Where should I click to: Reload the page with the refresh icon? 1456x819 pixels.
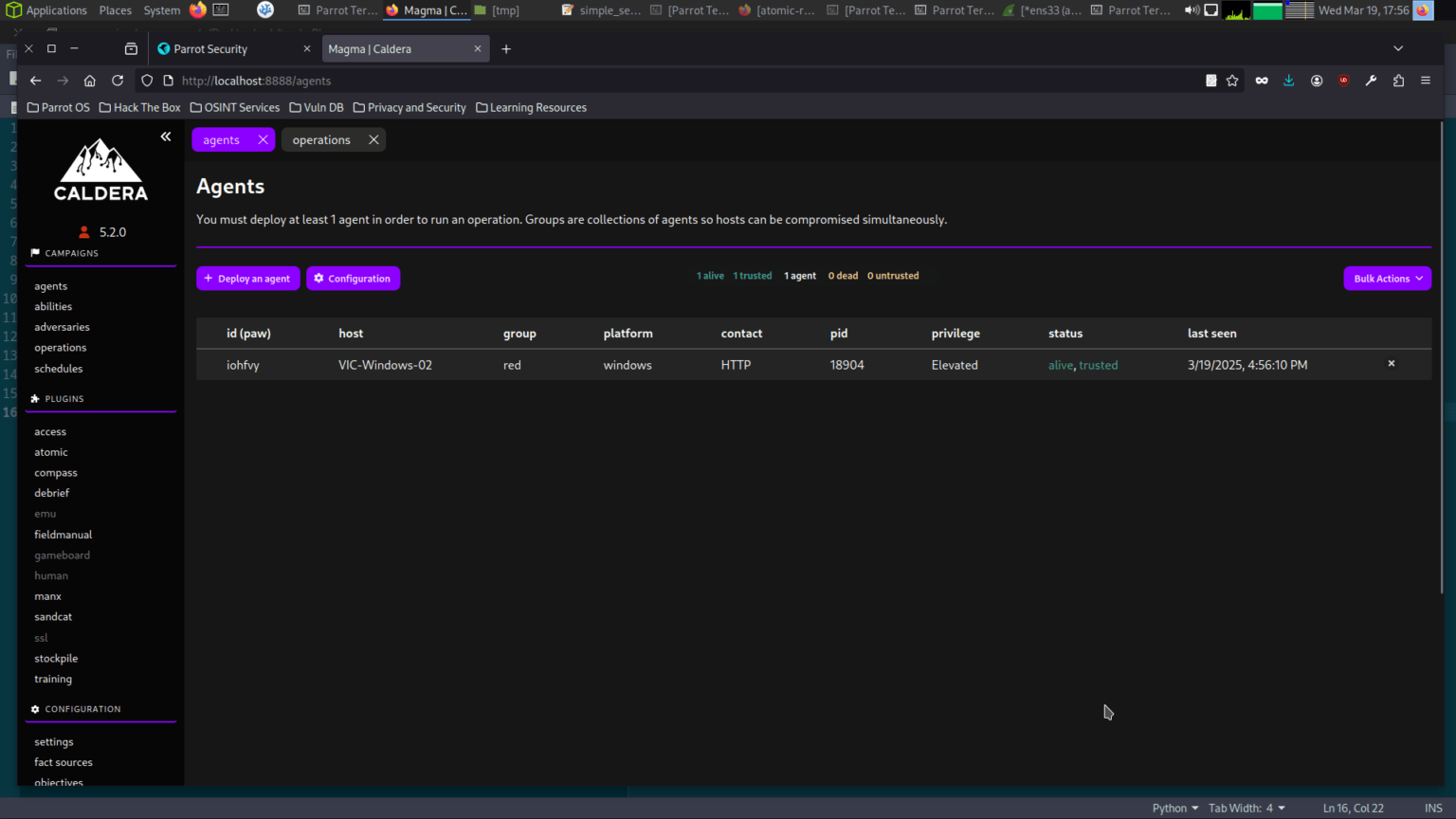(117, 81)
